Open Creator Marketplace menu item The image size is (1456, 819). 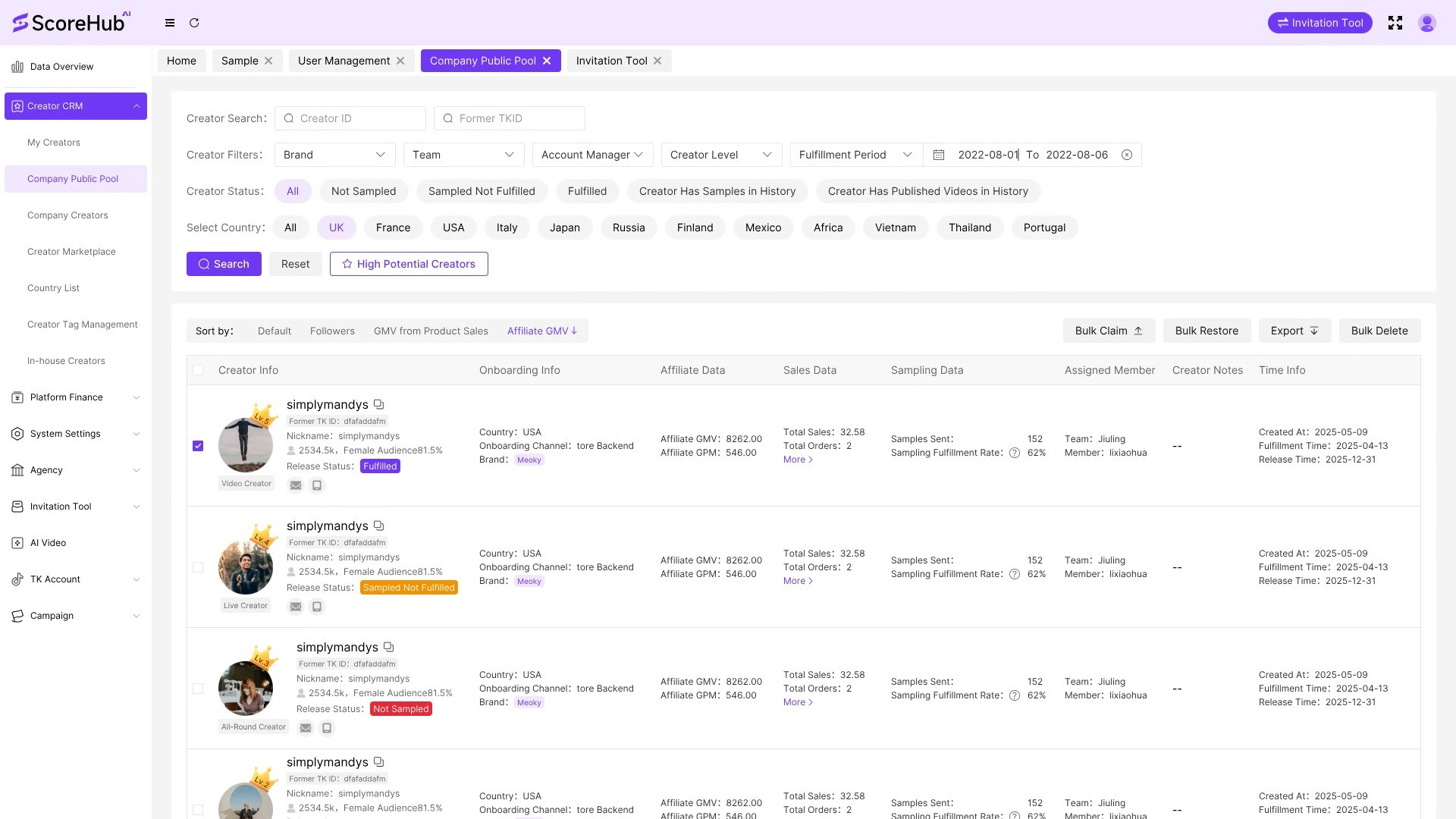coord(71,252)
